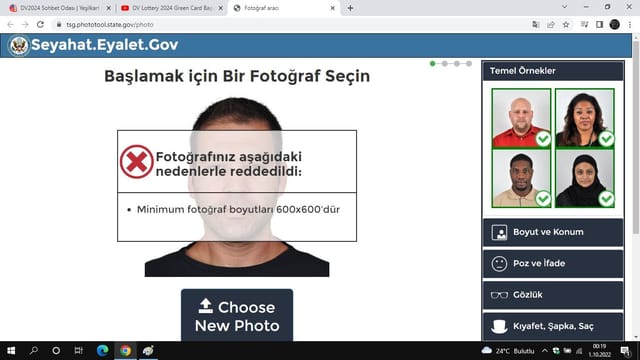This screenshot has width=640, height=360.
Task: Open the tab search dropdown arrow
Action: point(564,7)
